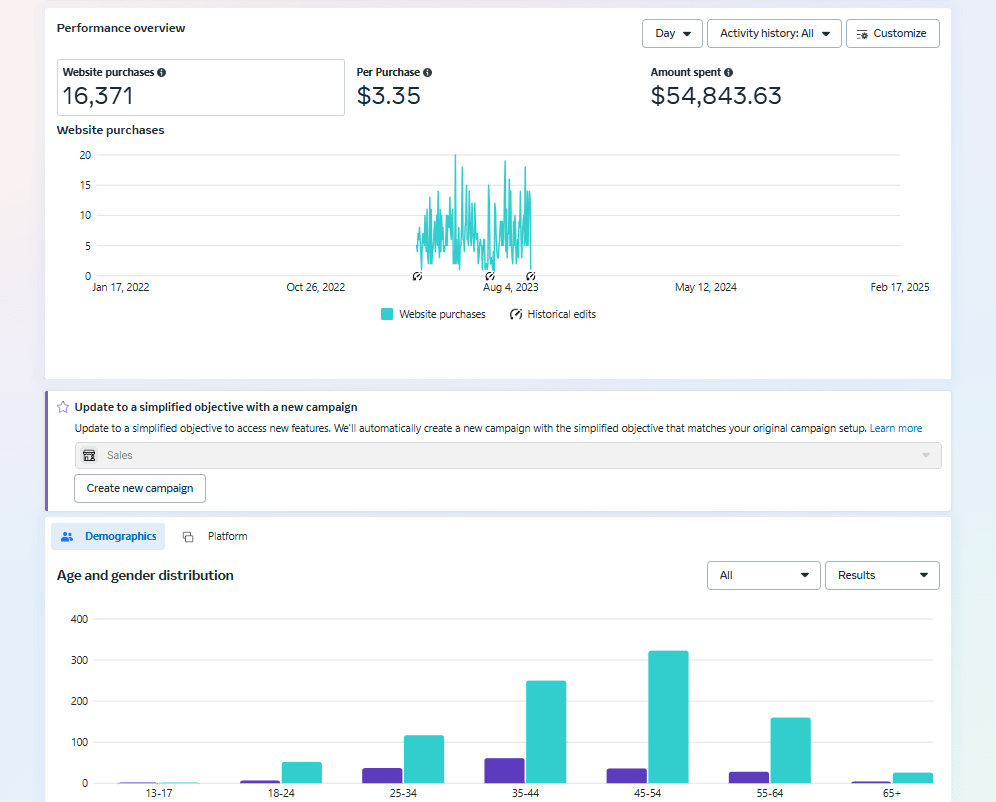
Task: Select the Website purchases metric card
Action: [x=200, y=87]
